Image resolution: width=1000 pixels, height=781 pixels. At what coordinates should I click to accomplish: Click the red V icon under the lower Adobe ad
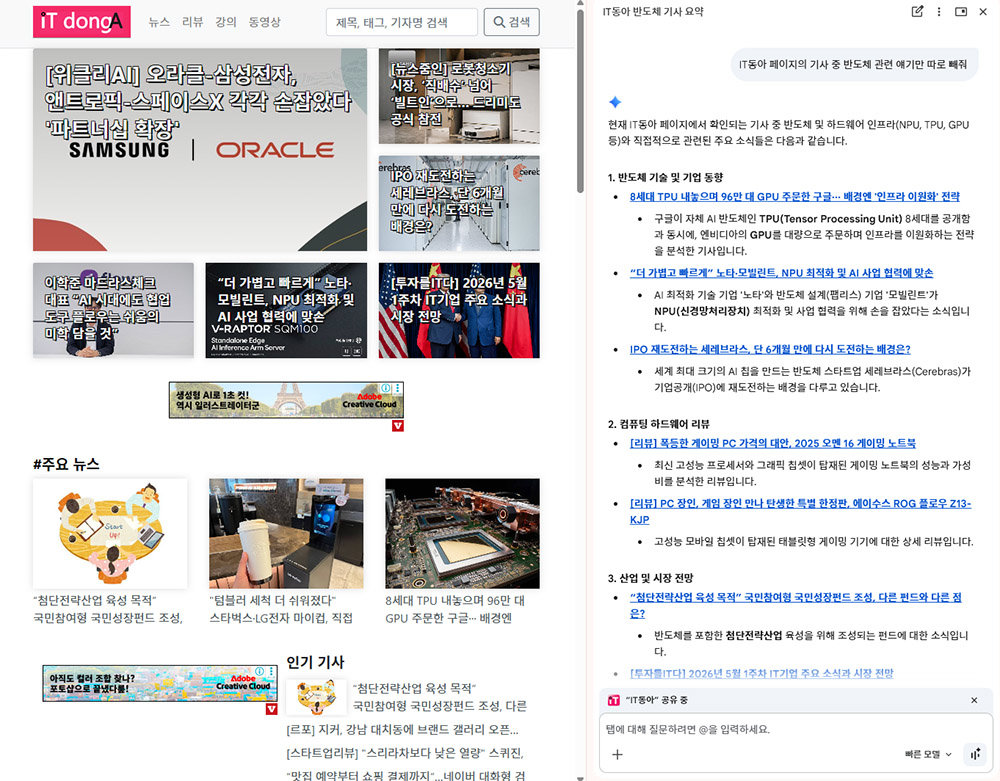pyautogui.click(x=271, y=708)
